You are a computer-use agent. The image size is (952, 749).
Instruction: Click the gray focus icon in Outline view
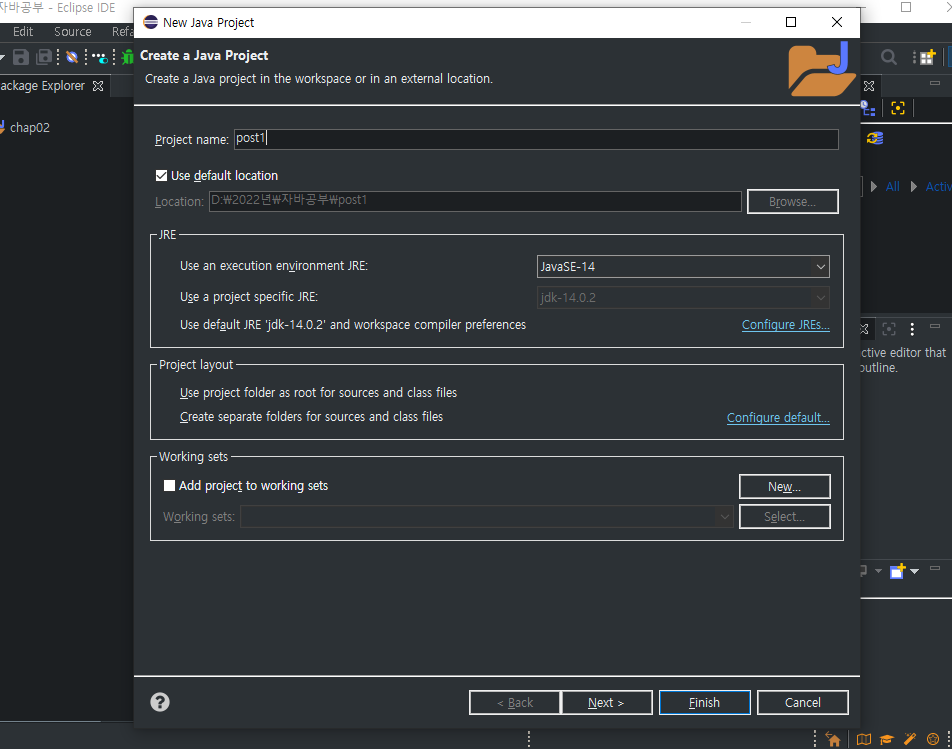click(889, 329)
